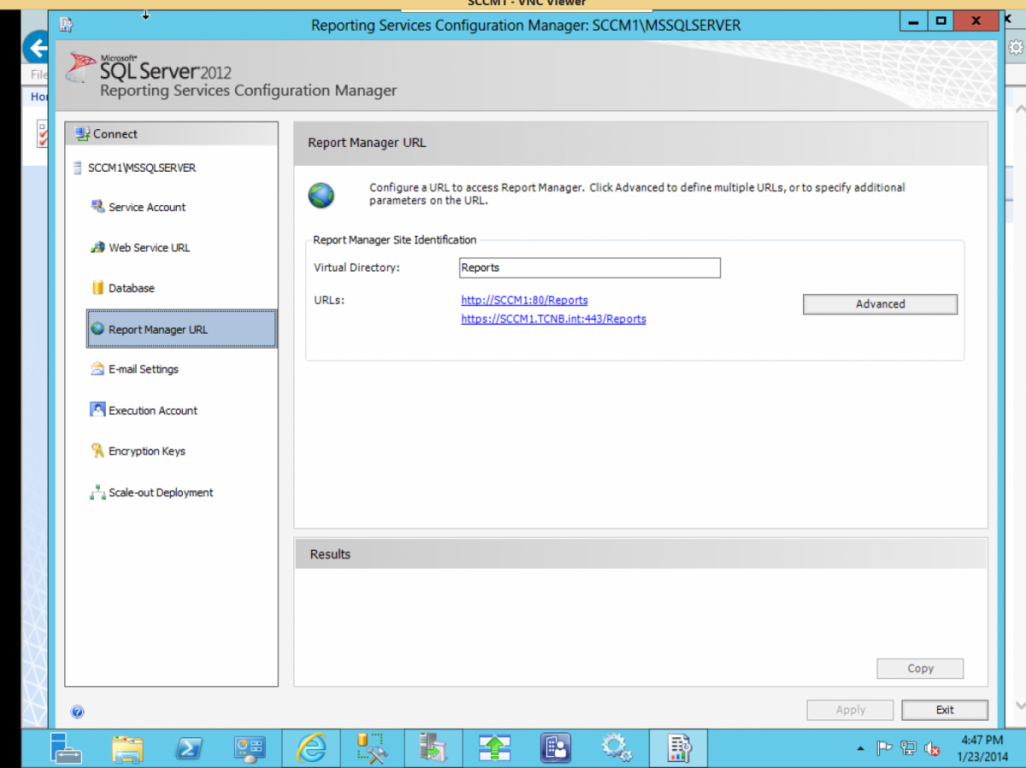This screenshot has height=768, width=1026.
Task: Open the Scale-out Deployment page
Action: click(x=160, y=493)
